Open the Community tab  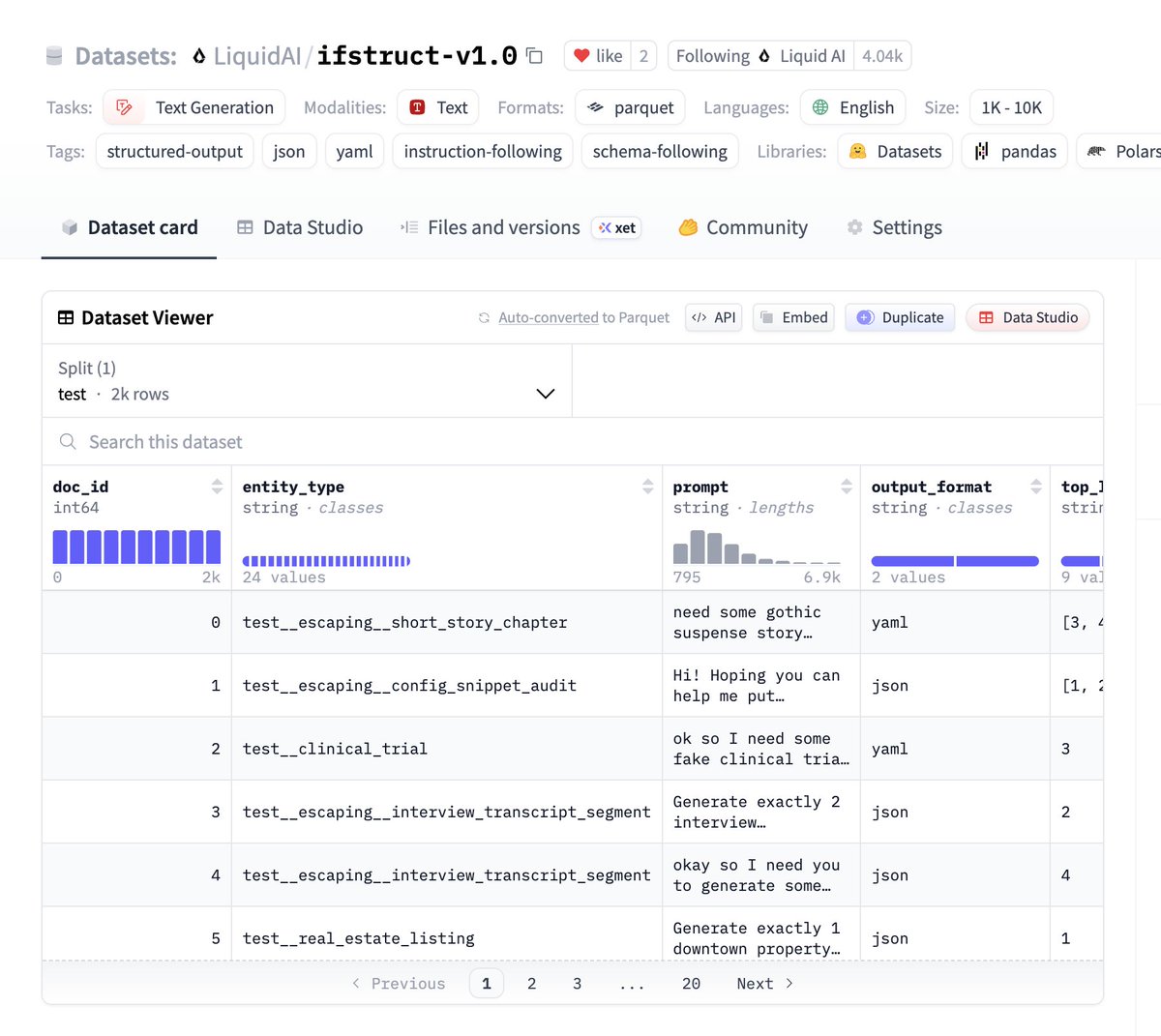pos(743,227)
